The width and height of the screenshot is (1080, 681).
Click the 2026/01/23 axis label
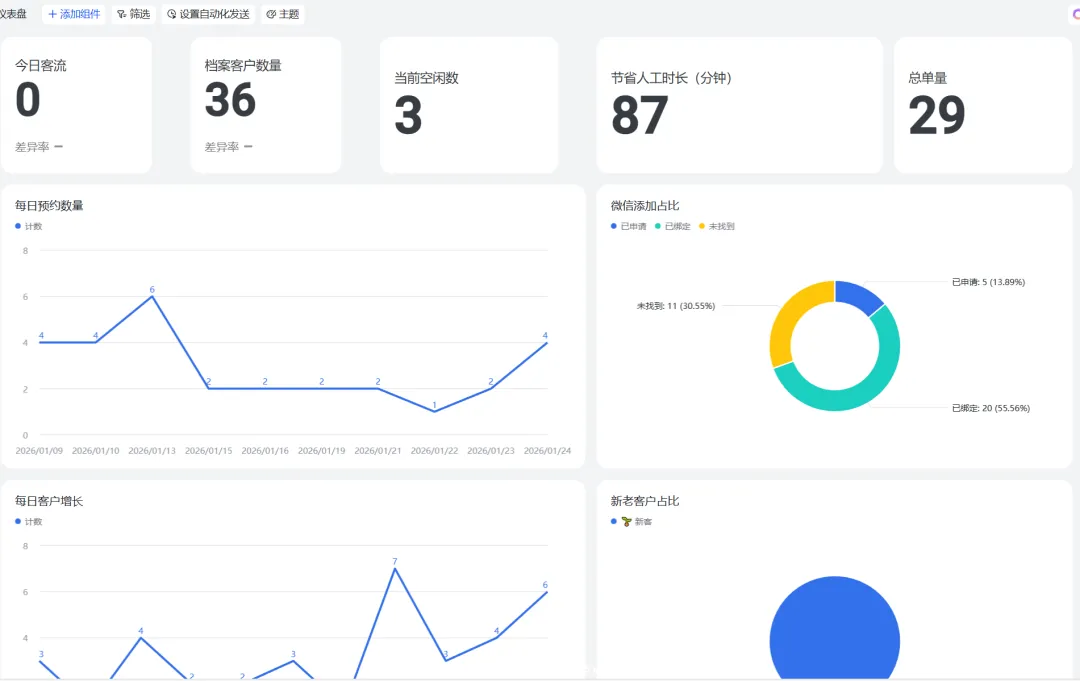[x=491, y=450]
